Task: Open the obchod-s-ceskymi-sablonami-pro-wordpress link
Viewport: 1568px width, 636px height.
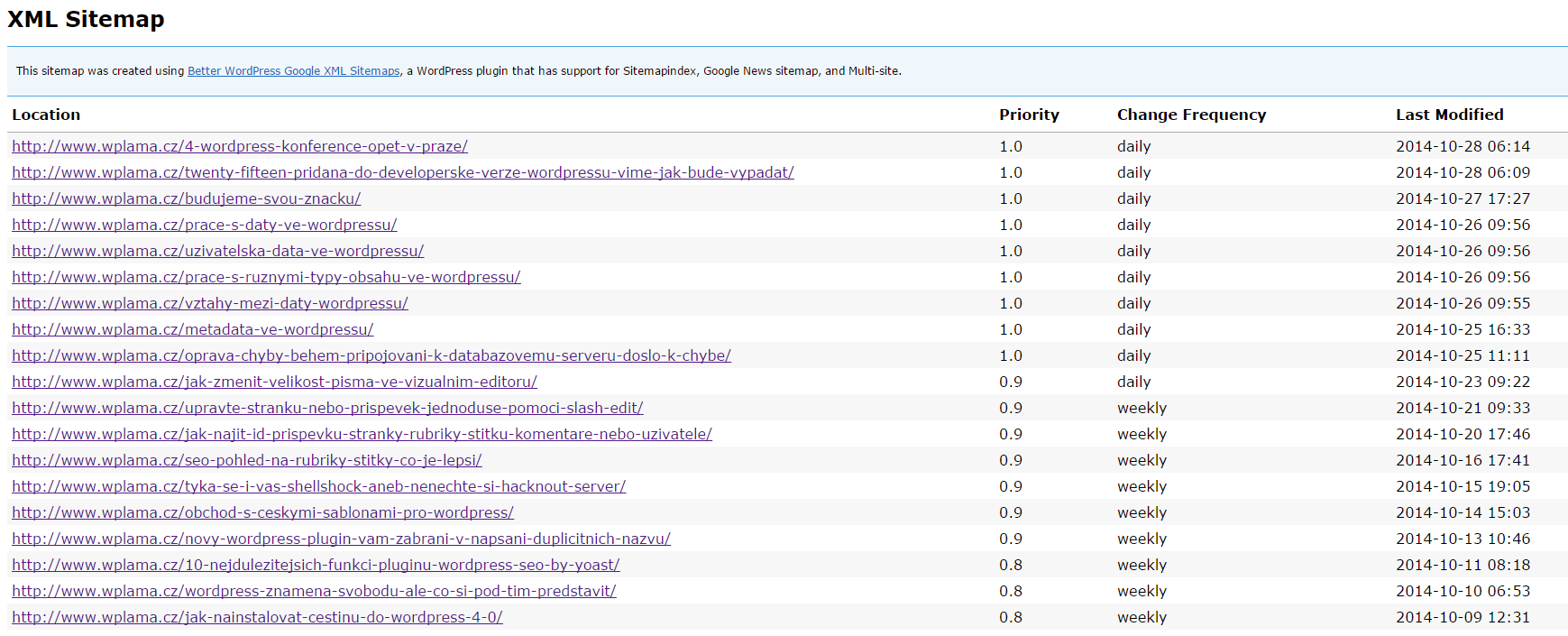Action: [x=263, y=512]
